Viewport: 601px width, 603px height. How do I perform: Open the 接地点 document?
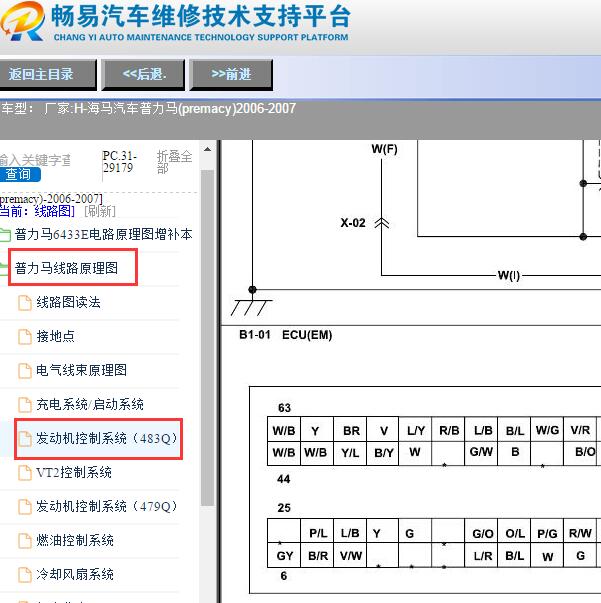tap(55, 336)
